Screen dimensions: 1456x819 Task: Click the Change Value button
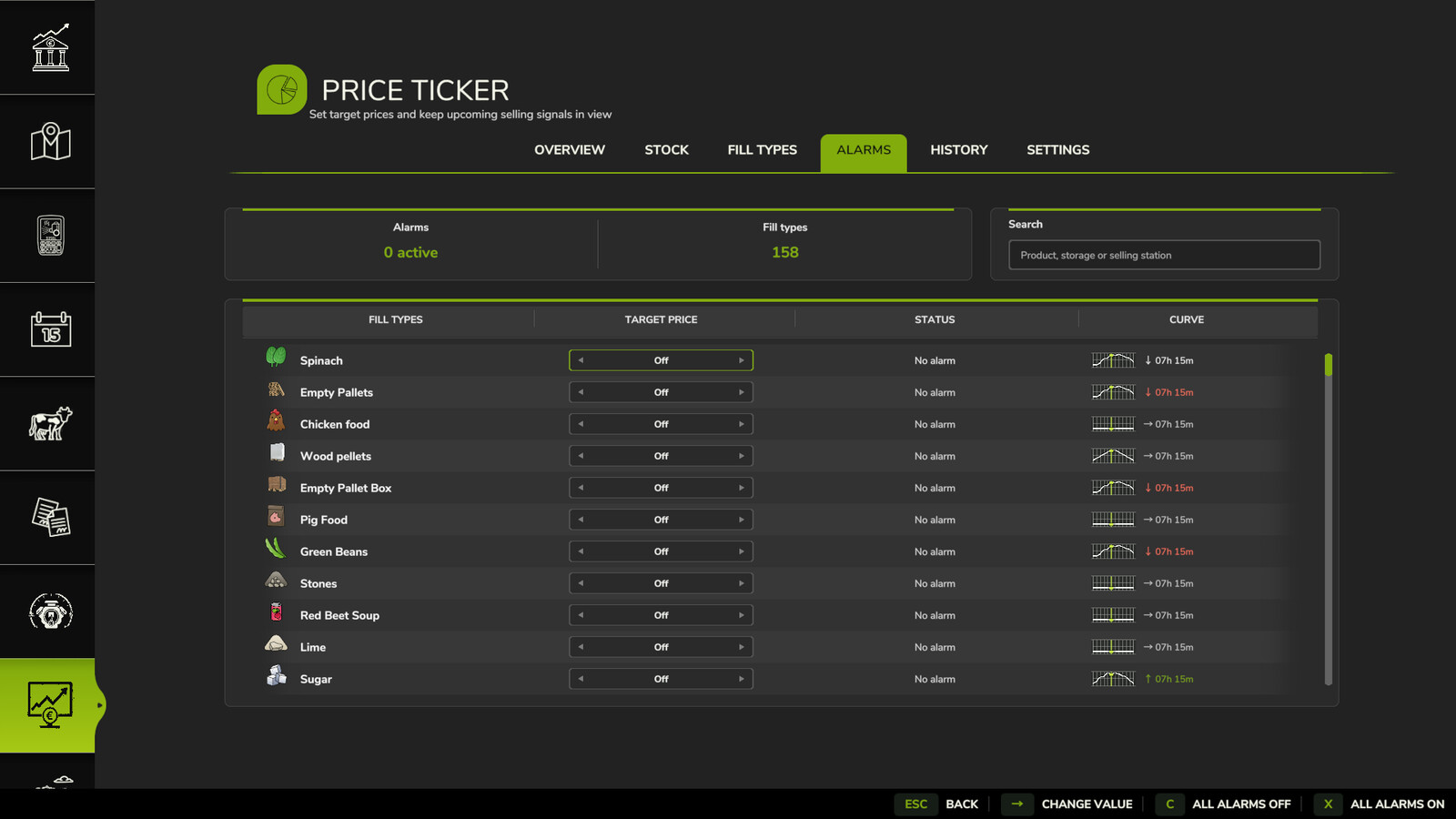pyautogui.click(x=1067, y=804)
